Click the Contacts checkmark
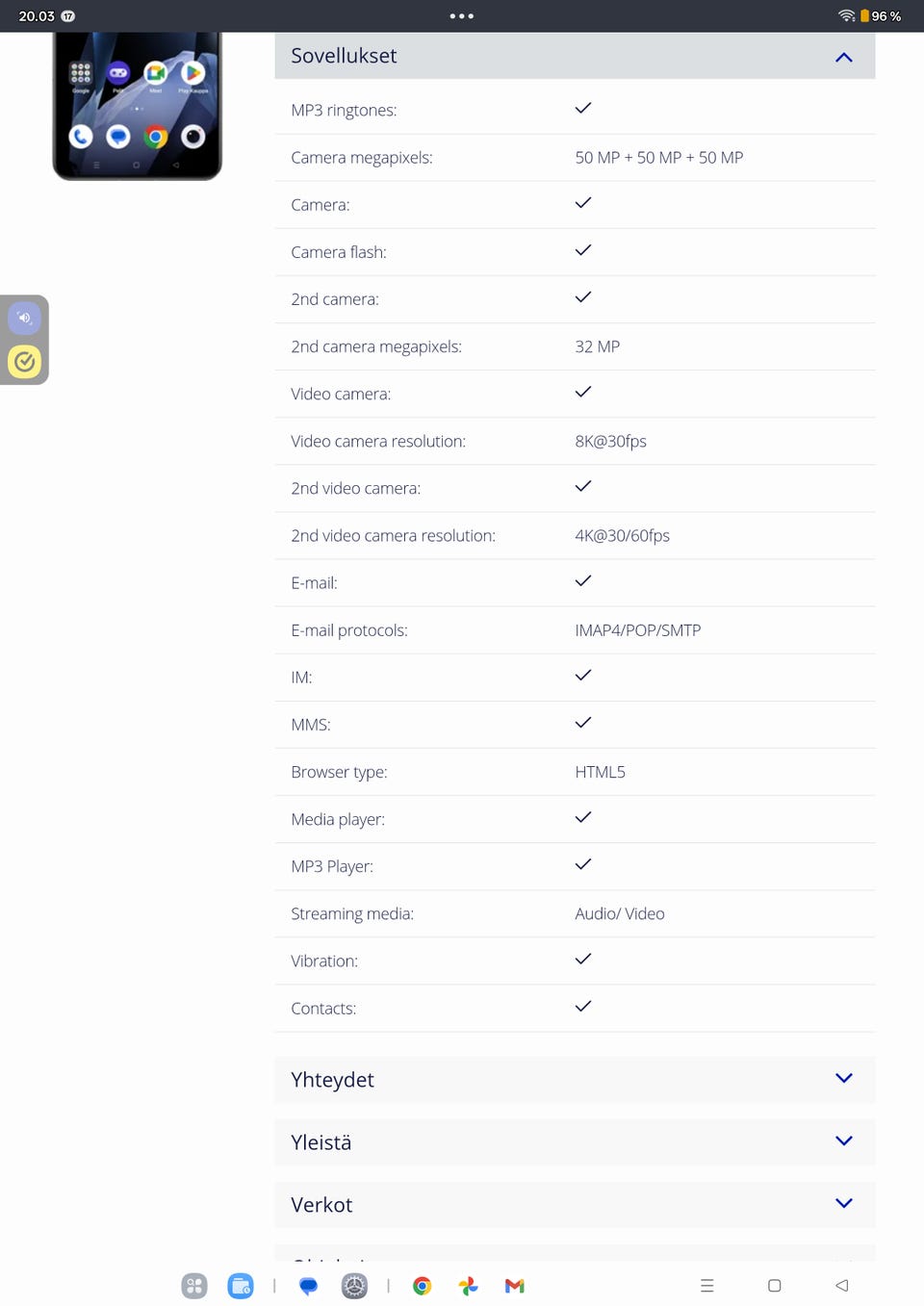 click(x=582, y=1007)
